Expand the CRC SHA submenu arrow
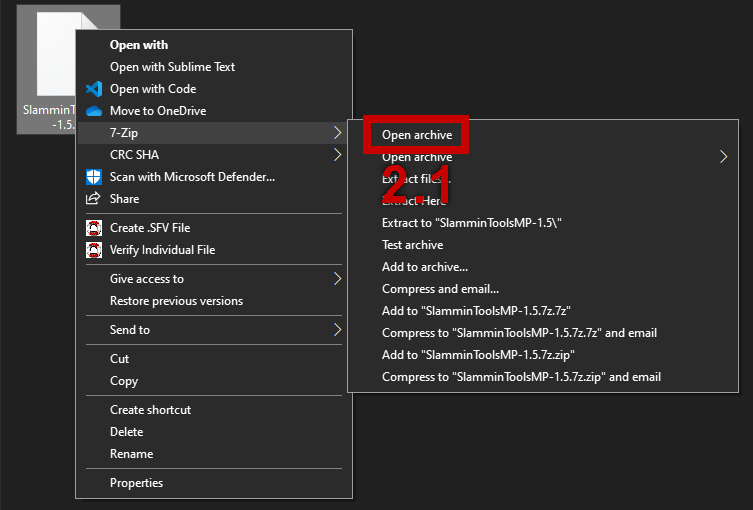 [x=338, y=155]
